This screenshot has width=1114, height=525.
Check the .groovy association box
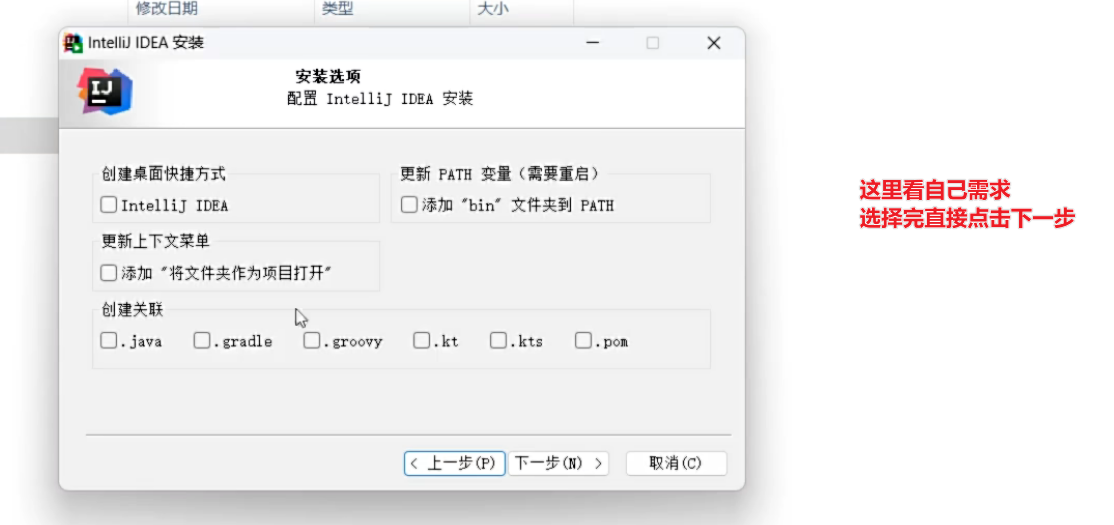[312, 341]
